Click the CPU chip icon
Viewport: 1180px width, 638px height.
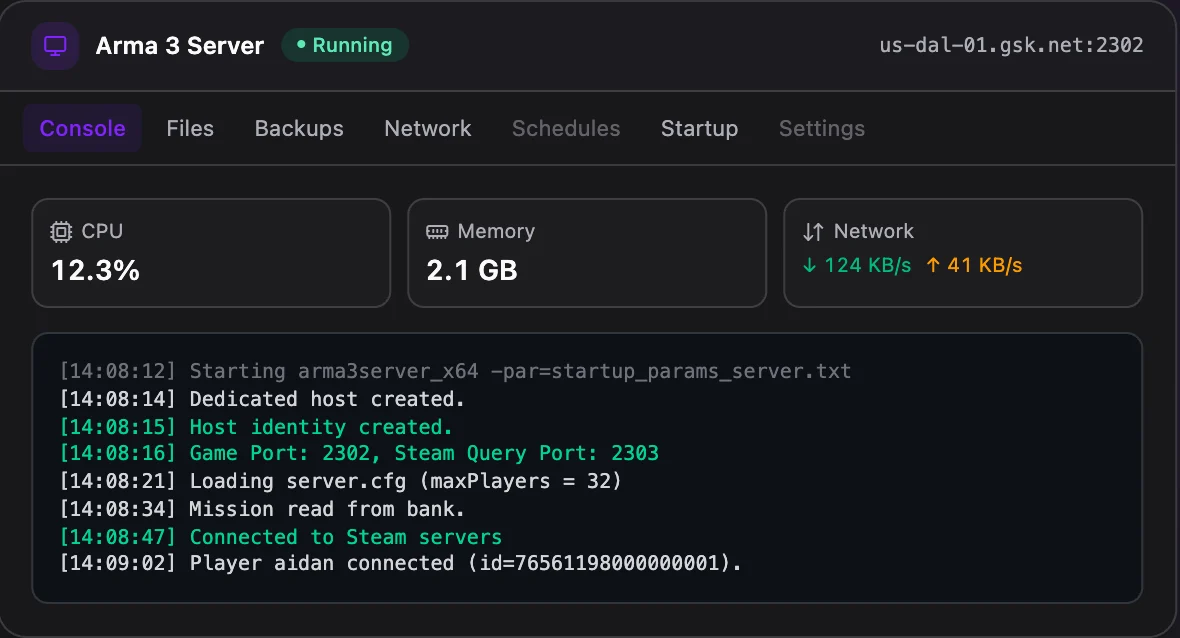[61, 232]
